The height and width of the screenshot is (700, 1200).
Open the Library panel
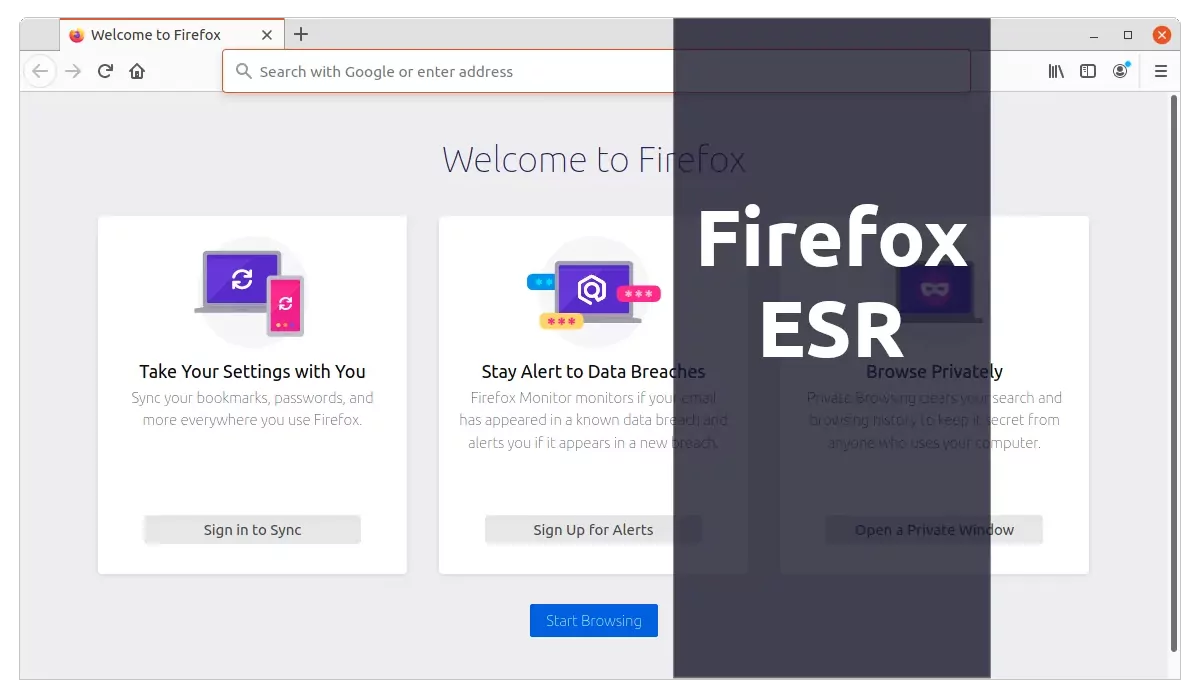click(x=1056, y=71)
